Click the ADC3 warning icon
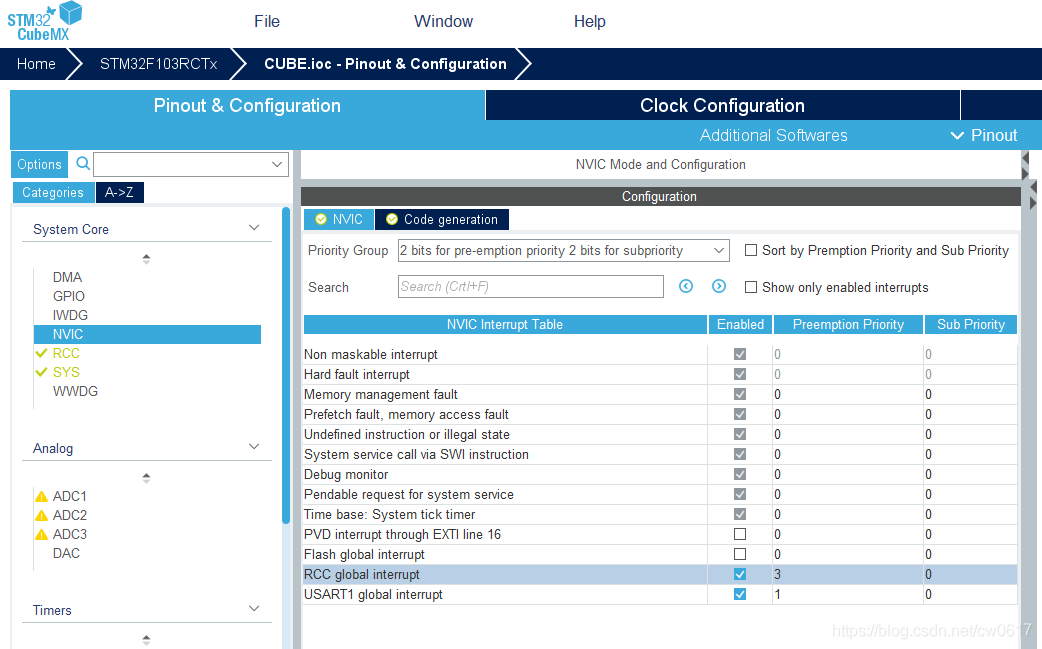1042x649 pixels. 41,534
